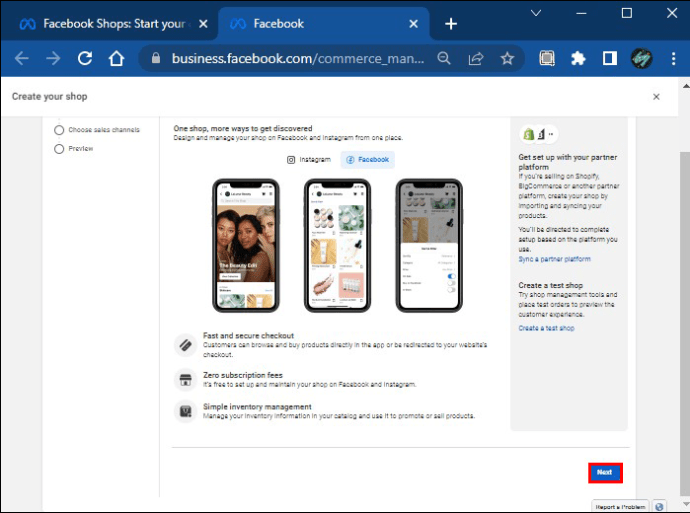The image size is (690, 513).
Task: View site security lock info
Action: [156, 58]
